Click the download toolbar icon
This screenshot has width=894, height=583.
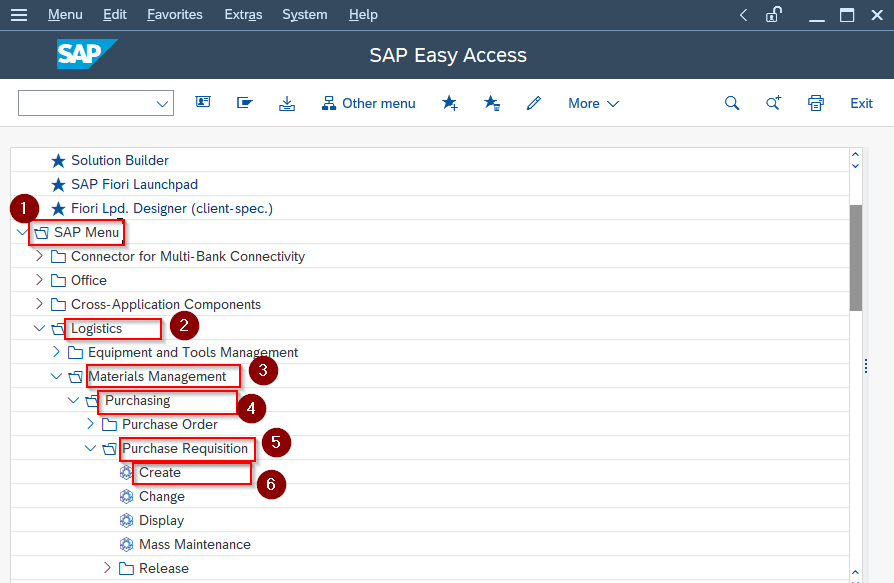[x=287, y=103]
